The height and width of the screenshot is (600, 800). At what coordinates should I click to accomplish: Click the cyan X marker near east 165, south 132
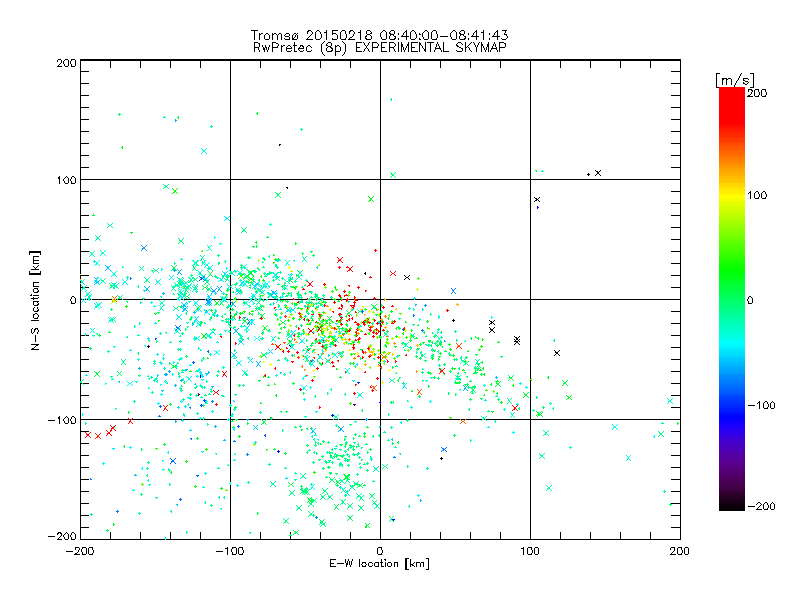click(628, 458)
